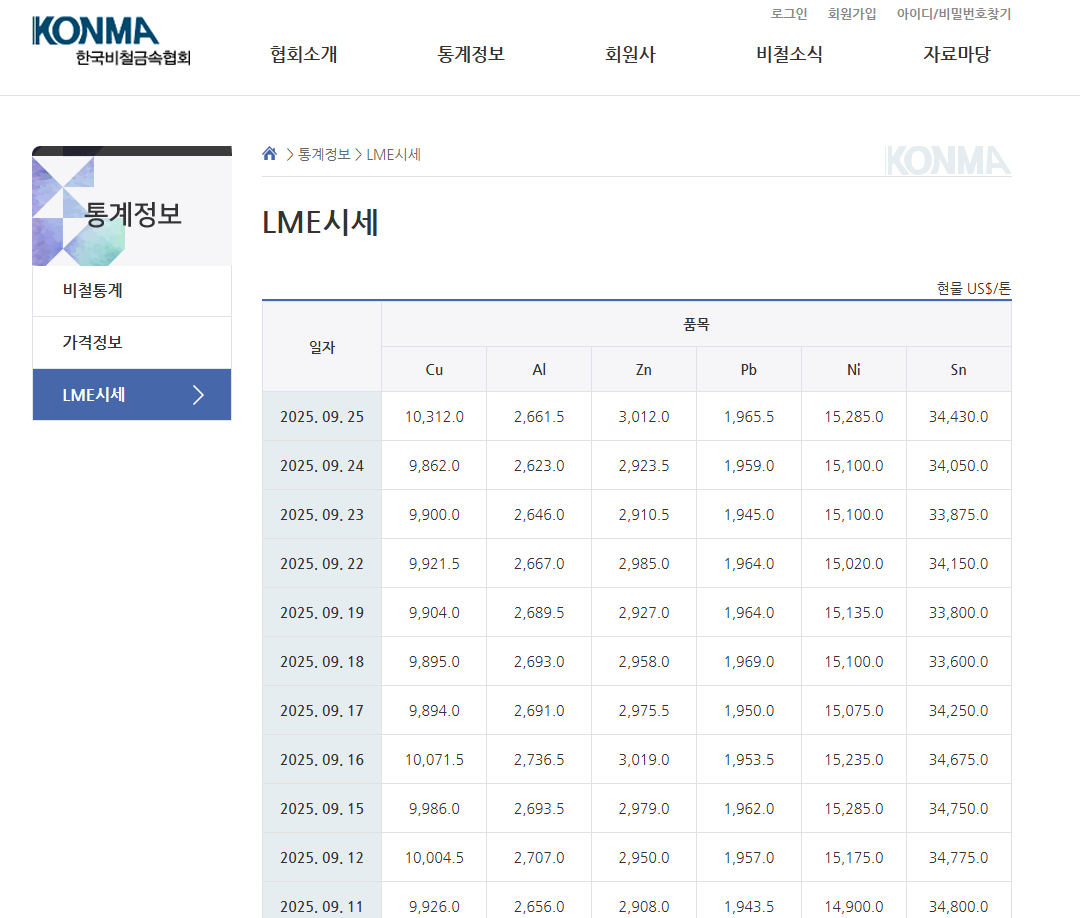Switch to the 회원사 menu item
Viewport: 1080px width, 918px height.
point(631,55)
